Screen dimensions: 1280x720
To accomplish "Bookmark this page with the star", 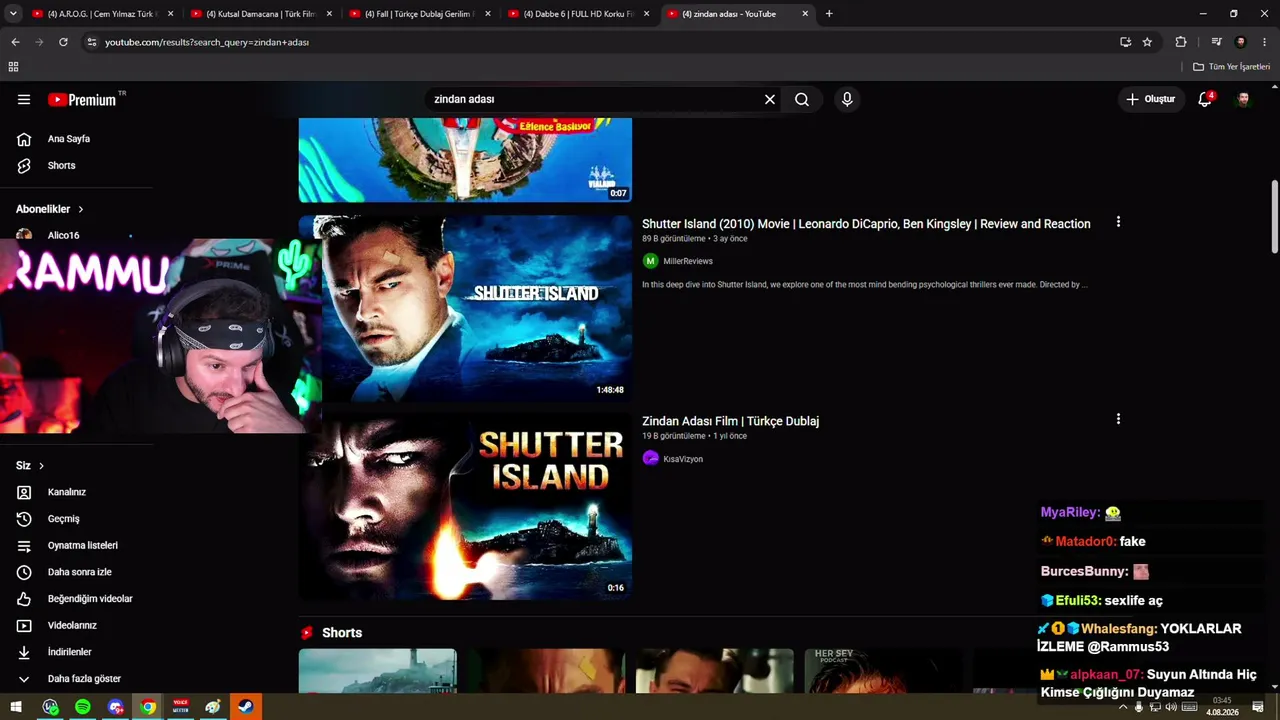I will pyautogui.click(x=1147, y=42).
